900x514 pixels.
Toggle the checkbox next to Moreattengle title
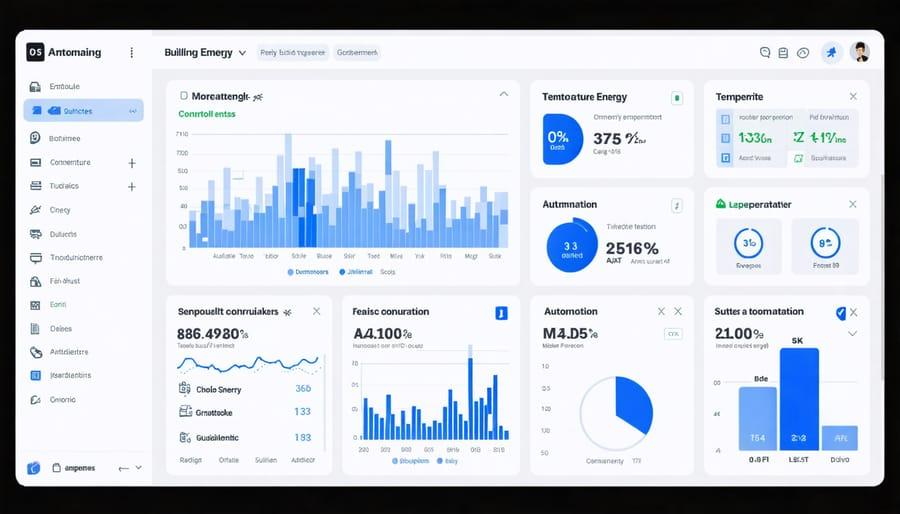pos(184,96)
